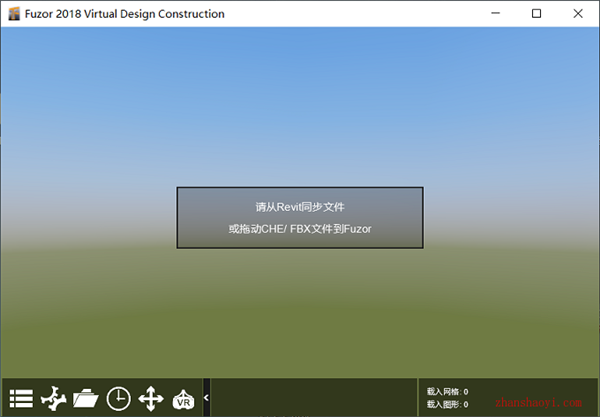Activate the move arrows tool
This screenshot has width=600, height=417.
(x=151, y=399)
